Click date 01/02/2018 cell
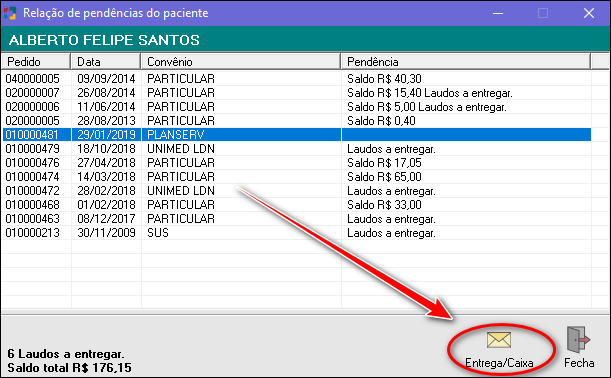This screenshot has height=378, width=611. click(106, 205)
